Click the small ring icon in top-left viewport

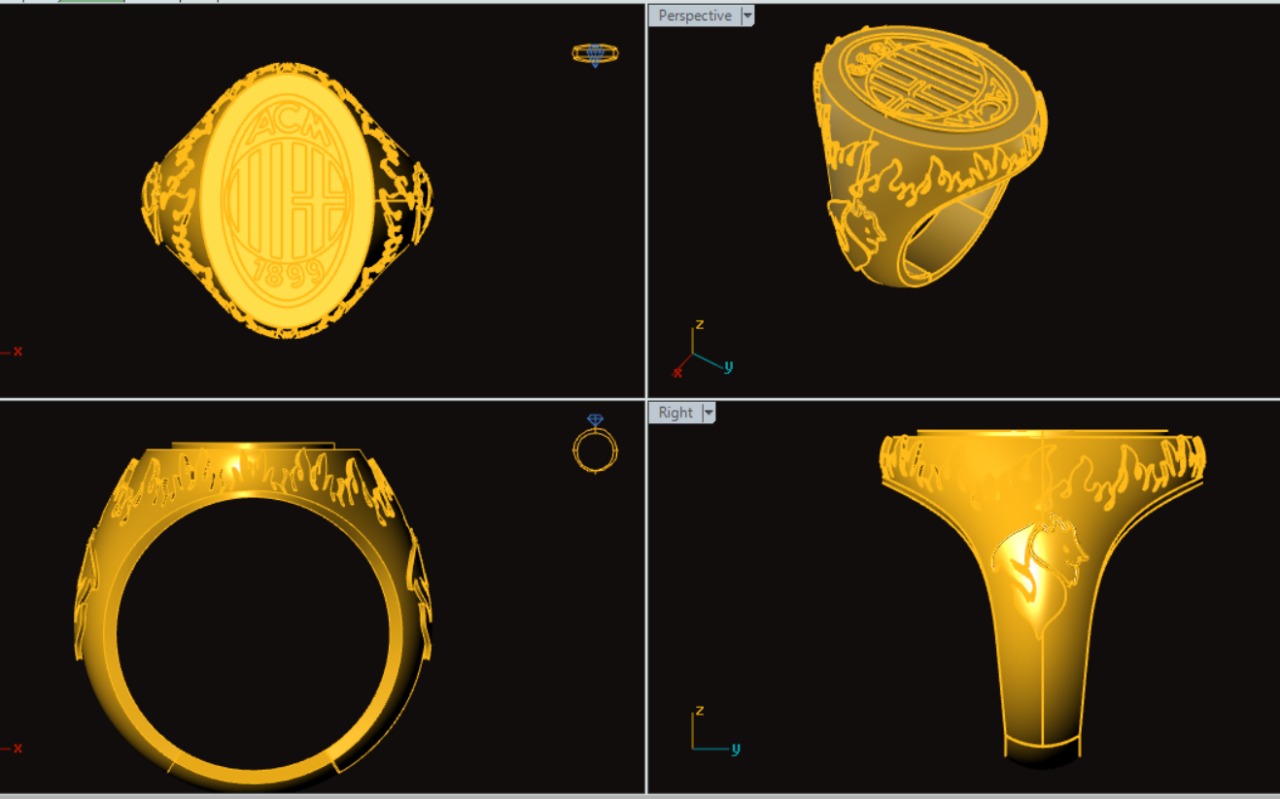[x=595, y=54]
